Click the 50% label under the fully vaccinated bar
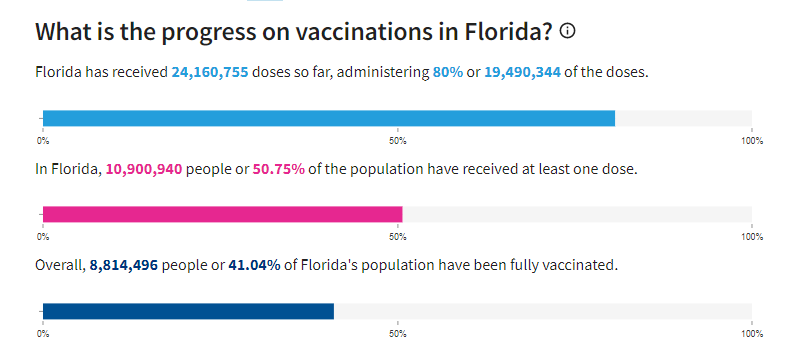This screenshot has height=362, width=794. click(x=398, y=334)
